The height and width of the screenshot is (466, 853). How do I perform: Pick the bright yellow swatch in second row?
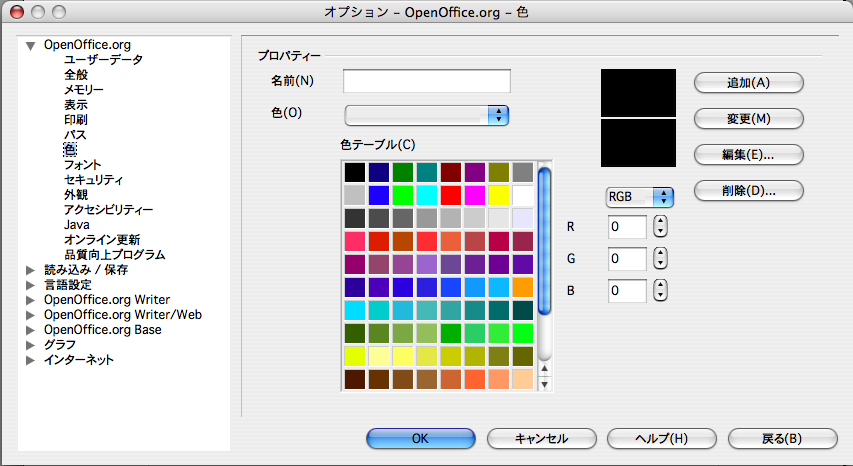click(x=498, y=195)
